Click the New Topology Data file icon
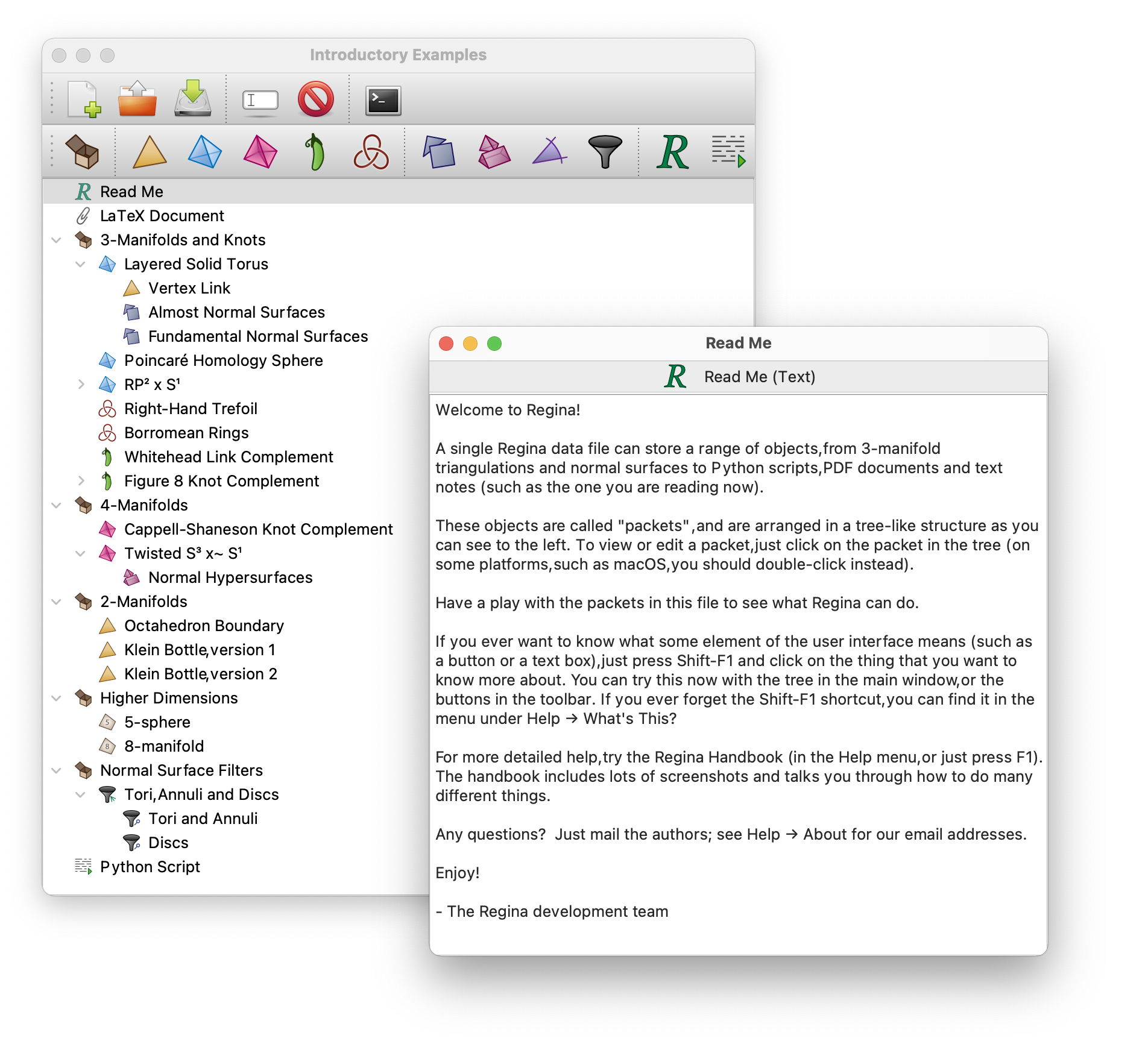This screenshot has height=1044, width=1148. 83,99
